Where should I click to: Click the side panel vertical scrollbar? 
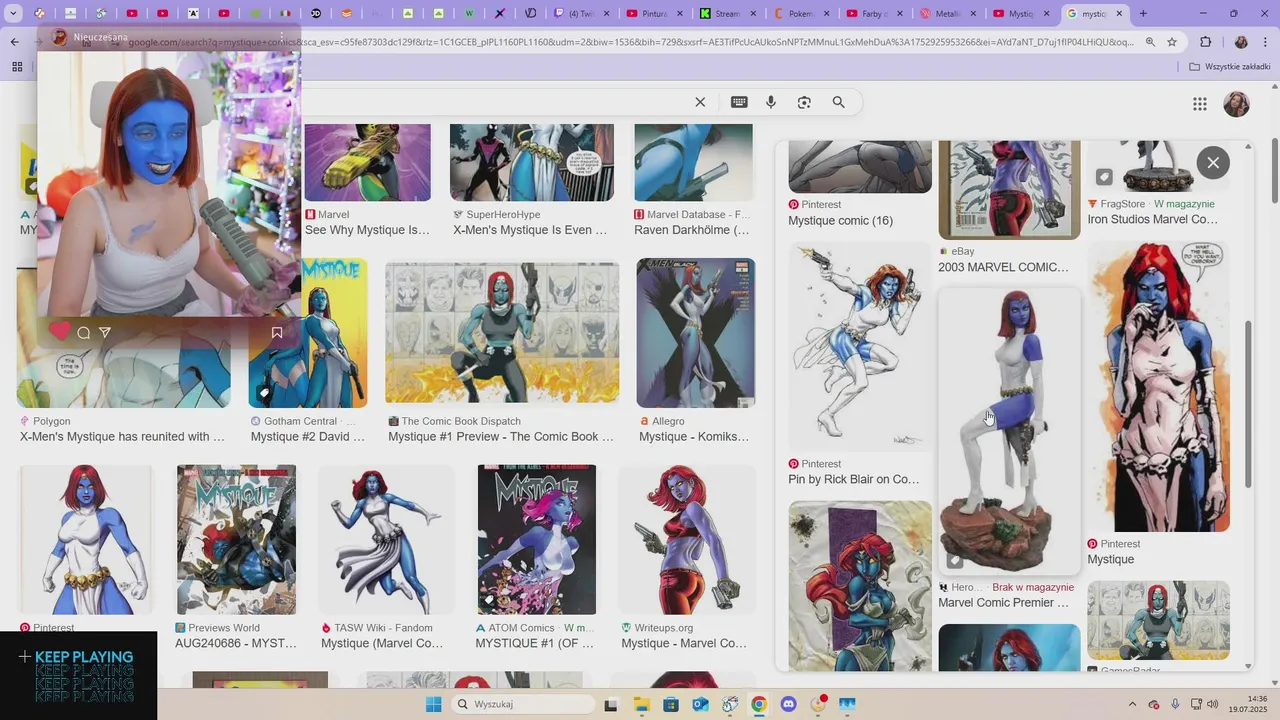[1248, 405]
